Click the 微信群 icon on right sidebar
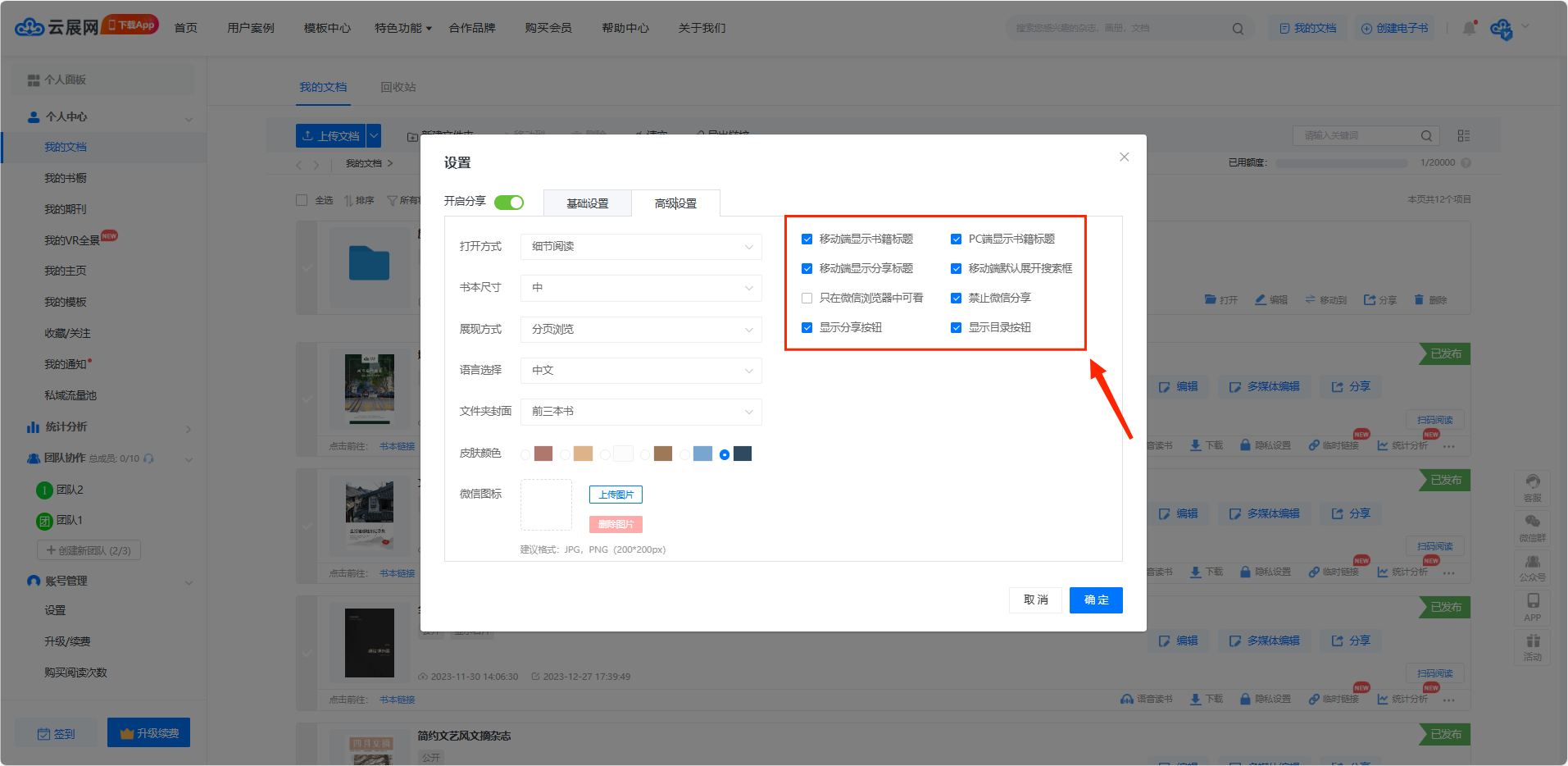 coord(1532,527)
